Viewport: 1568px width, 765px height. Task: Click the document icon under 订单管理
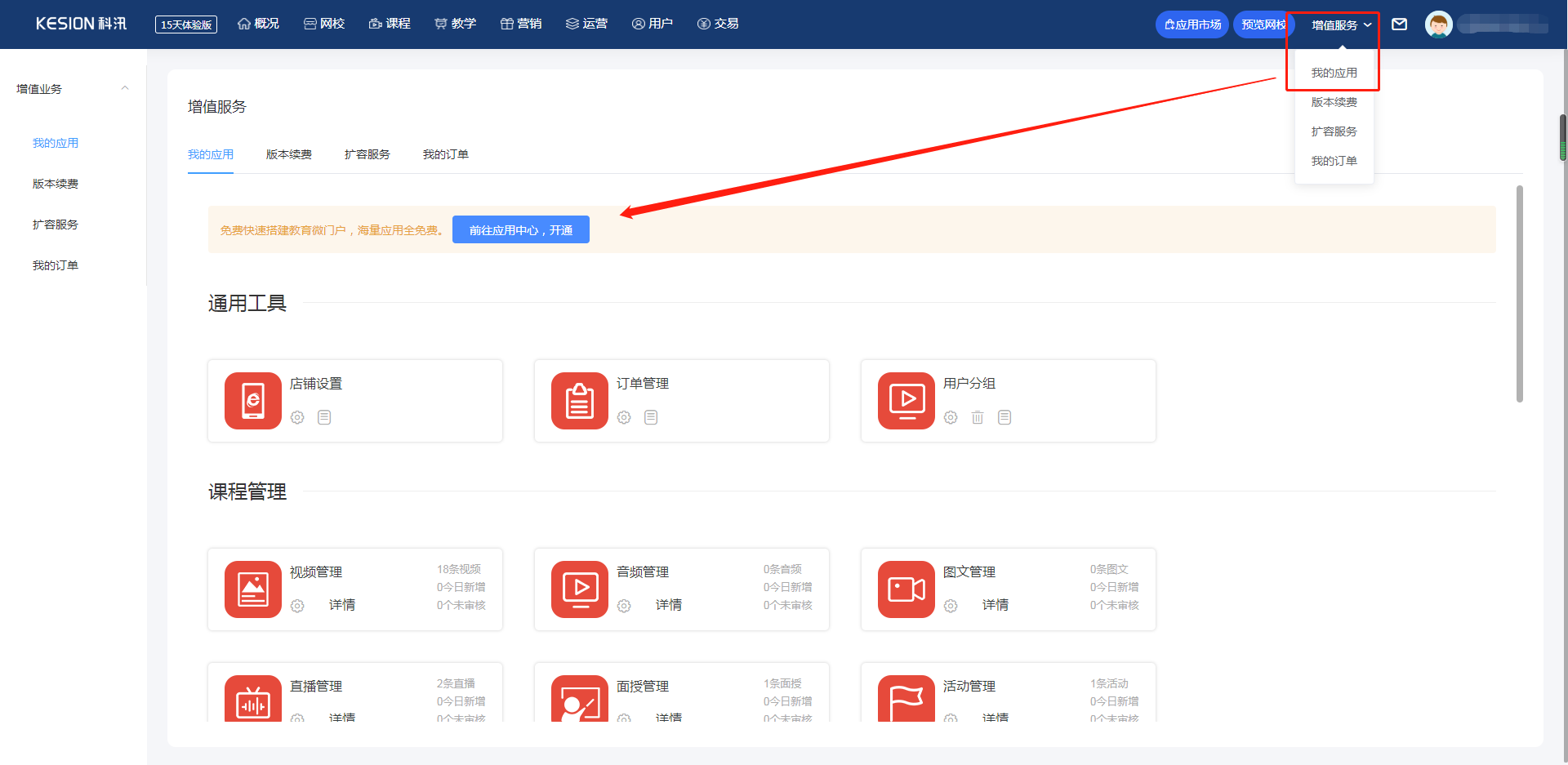click(x=651, y=418)
